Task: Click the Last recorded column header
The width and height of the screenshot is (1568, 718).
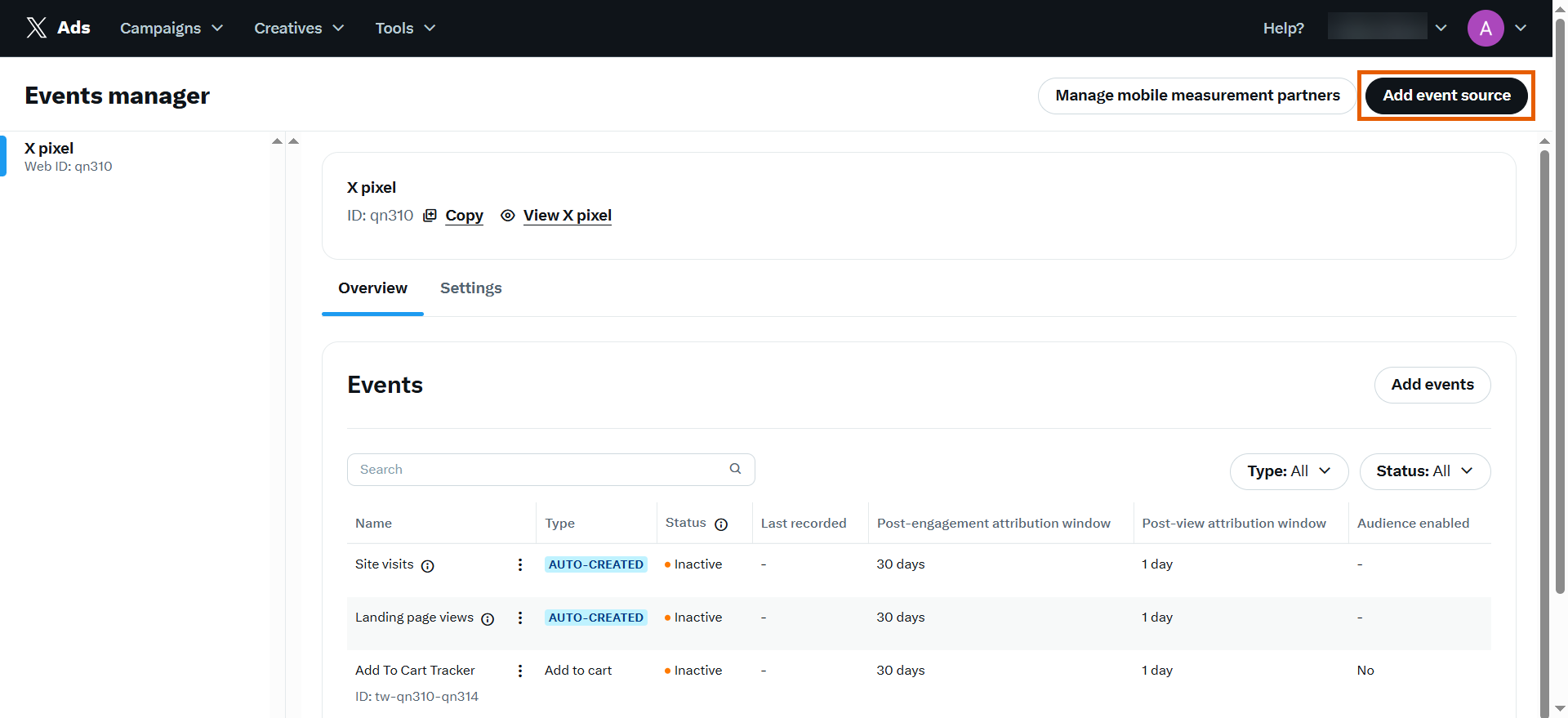Action: [804, 524]
